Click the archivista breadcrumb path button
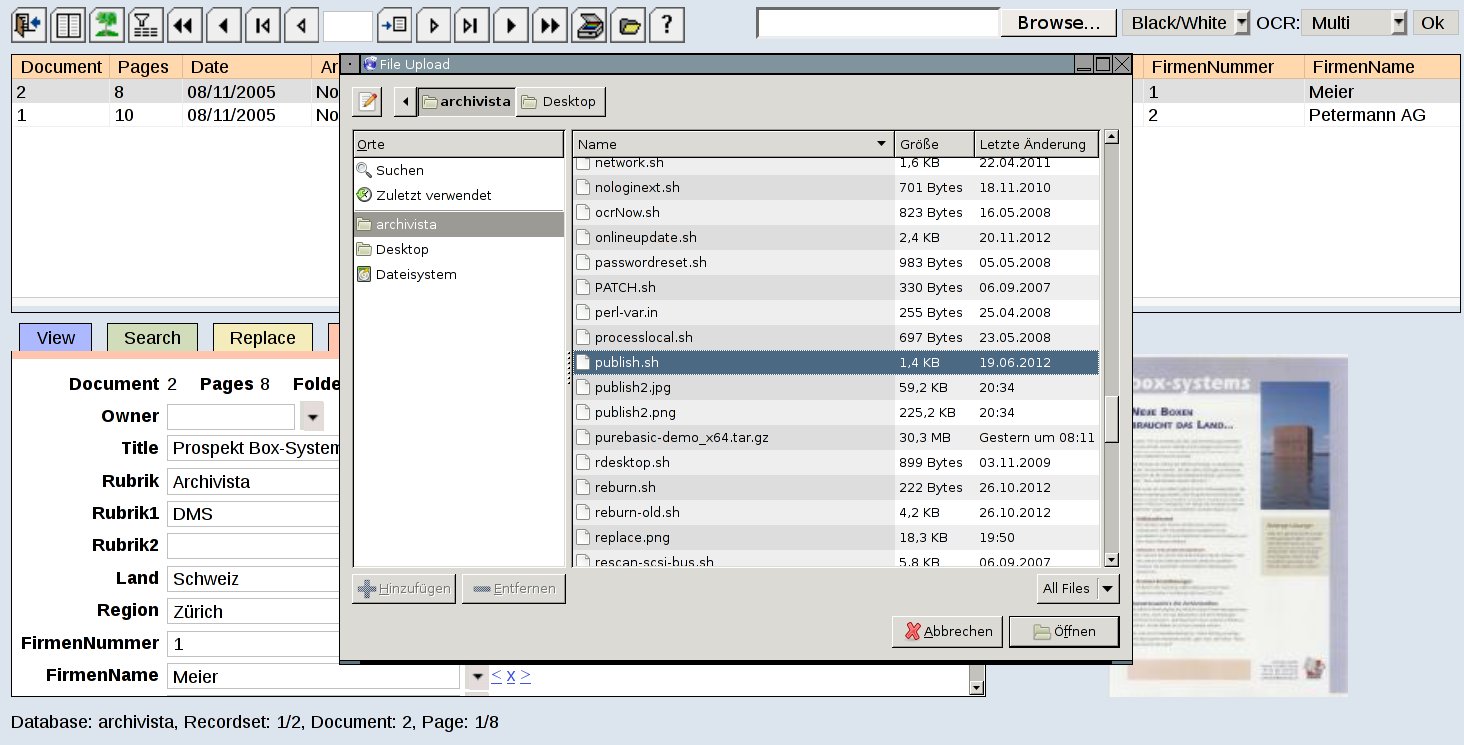The image size is (1464, 745). coord(466,101)
